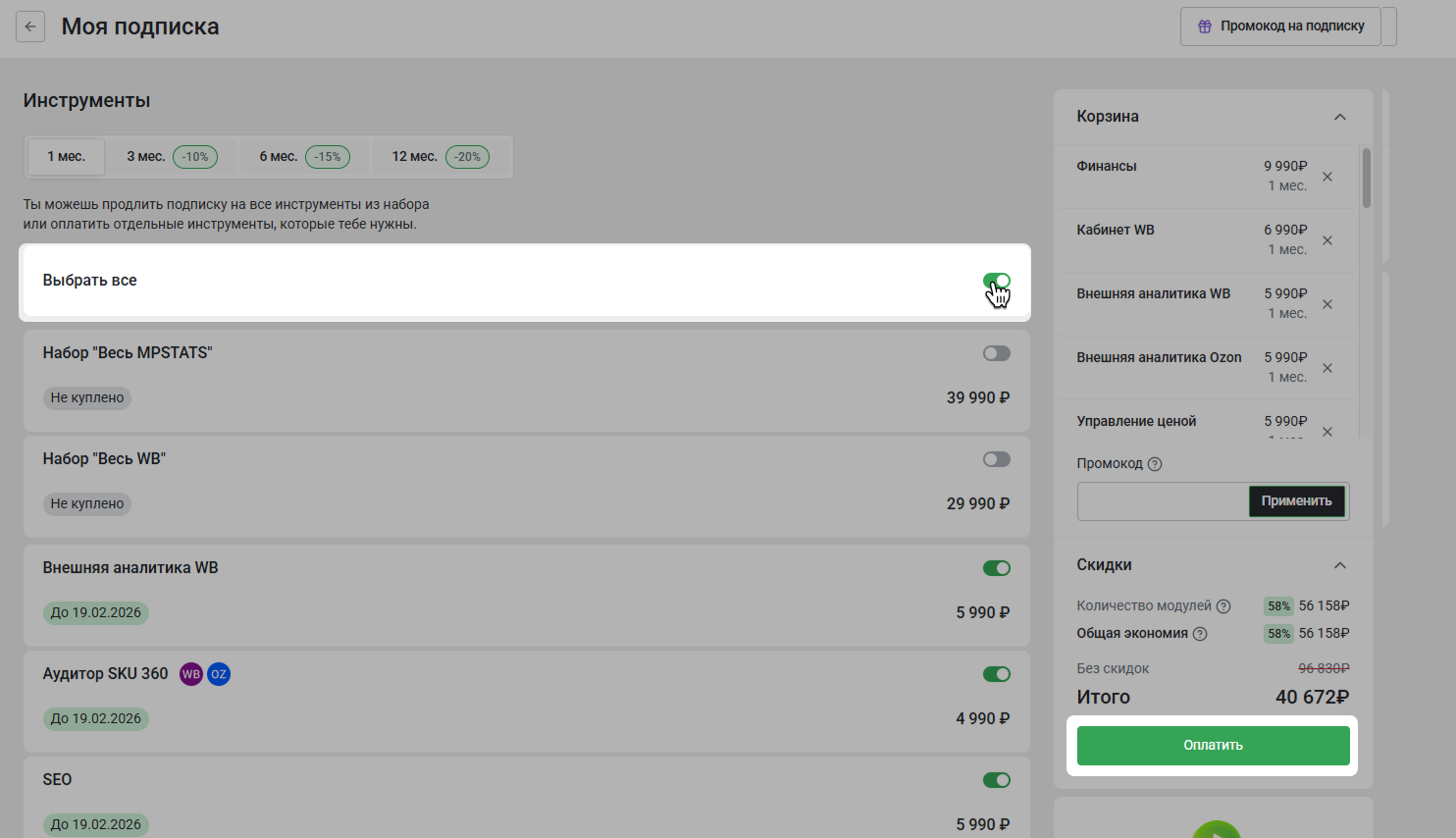Click the total amount 40 672₽
The image size is (1456, 838).
click(x=1312, y=697)
